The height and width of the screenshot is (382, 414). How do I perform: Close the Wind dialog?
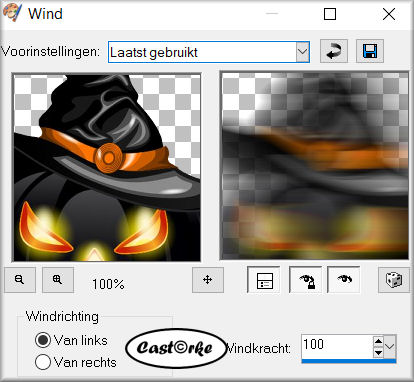[x=389, y=14]
